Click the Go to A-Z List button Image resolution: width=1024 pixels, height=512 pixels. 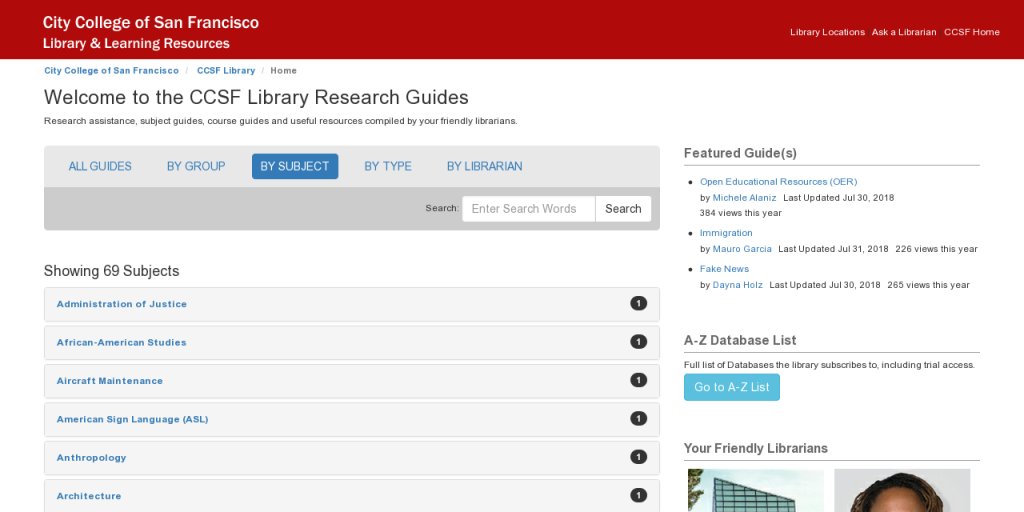coord(731,387)
